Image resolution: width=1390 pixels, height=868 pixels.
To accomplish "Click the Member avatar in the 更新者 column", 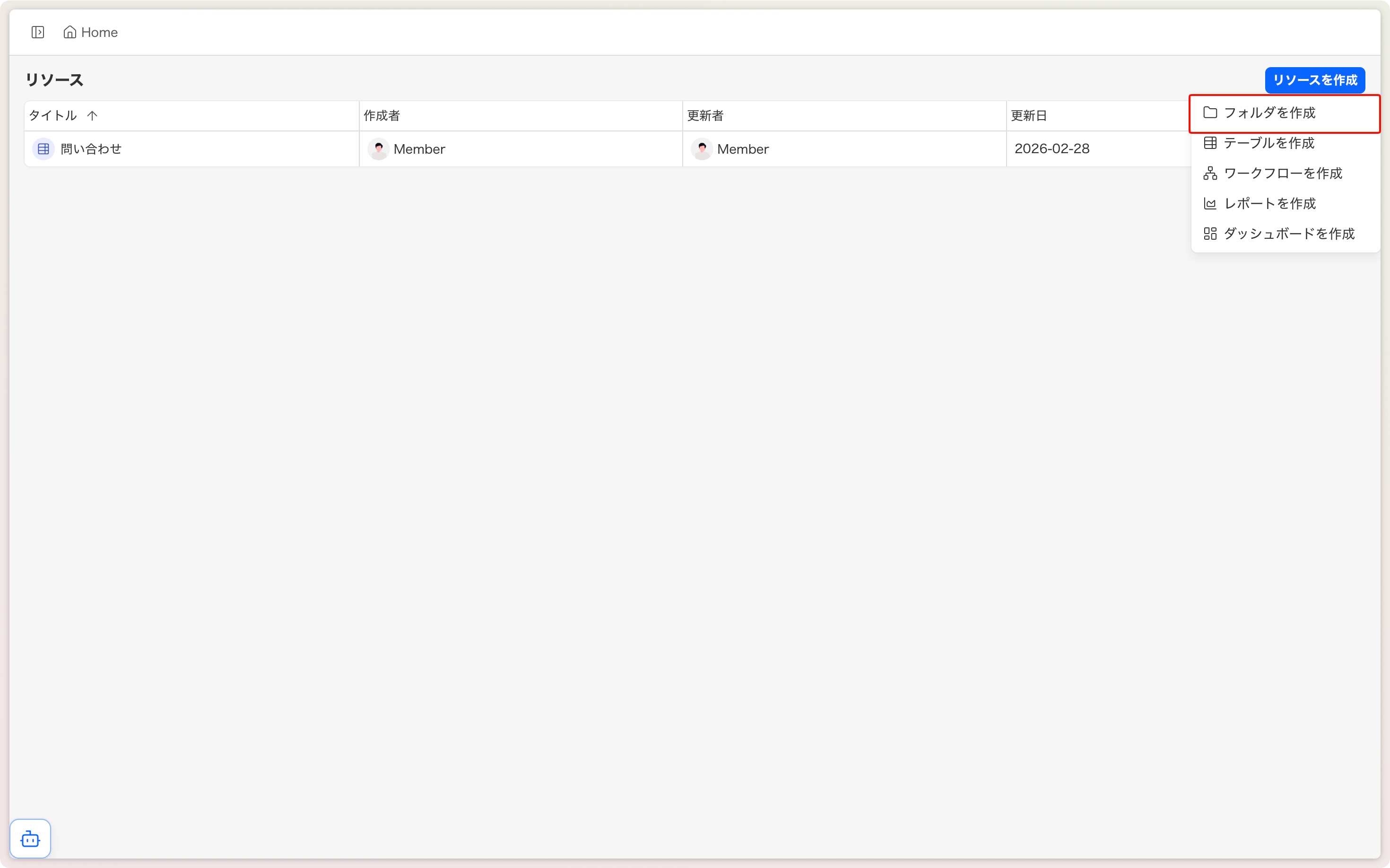I will 702,149.
